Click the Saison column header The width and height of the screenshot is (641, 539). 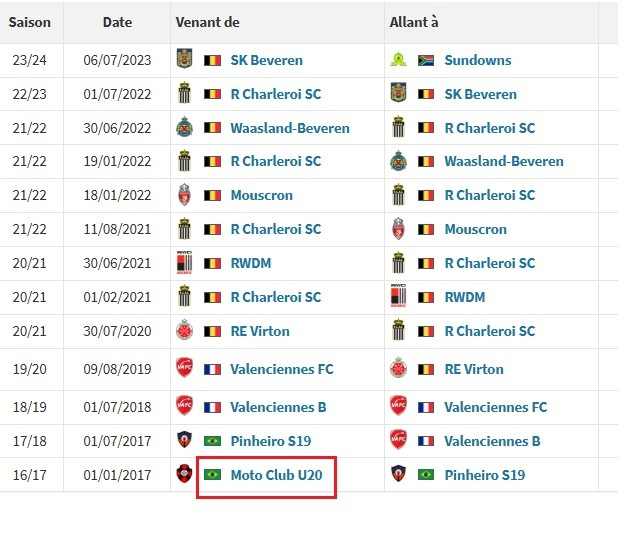(29, 22)
